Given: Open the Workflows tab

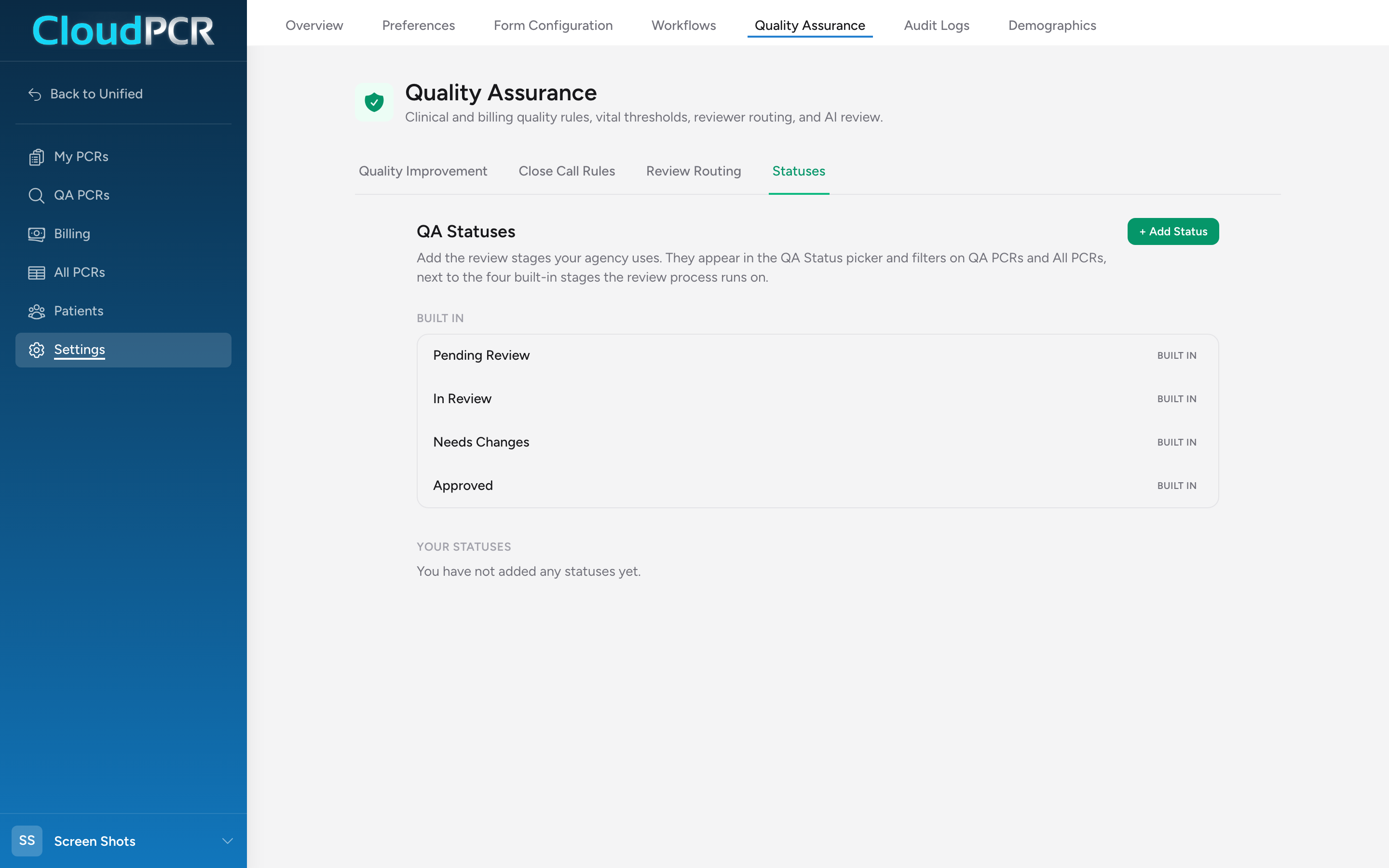Looking at the screenshot, I should [x=683, y=25].
